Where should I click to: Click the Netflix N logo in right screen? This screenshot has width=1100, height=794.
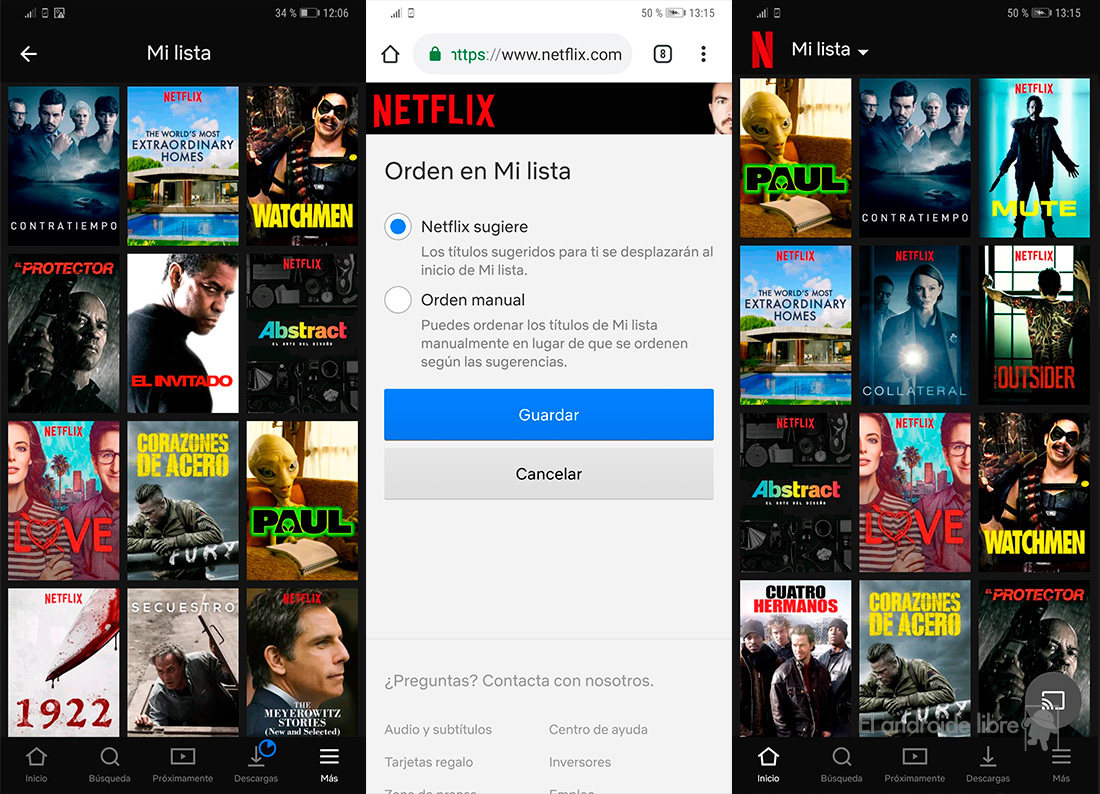pos(762,50)
